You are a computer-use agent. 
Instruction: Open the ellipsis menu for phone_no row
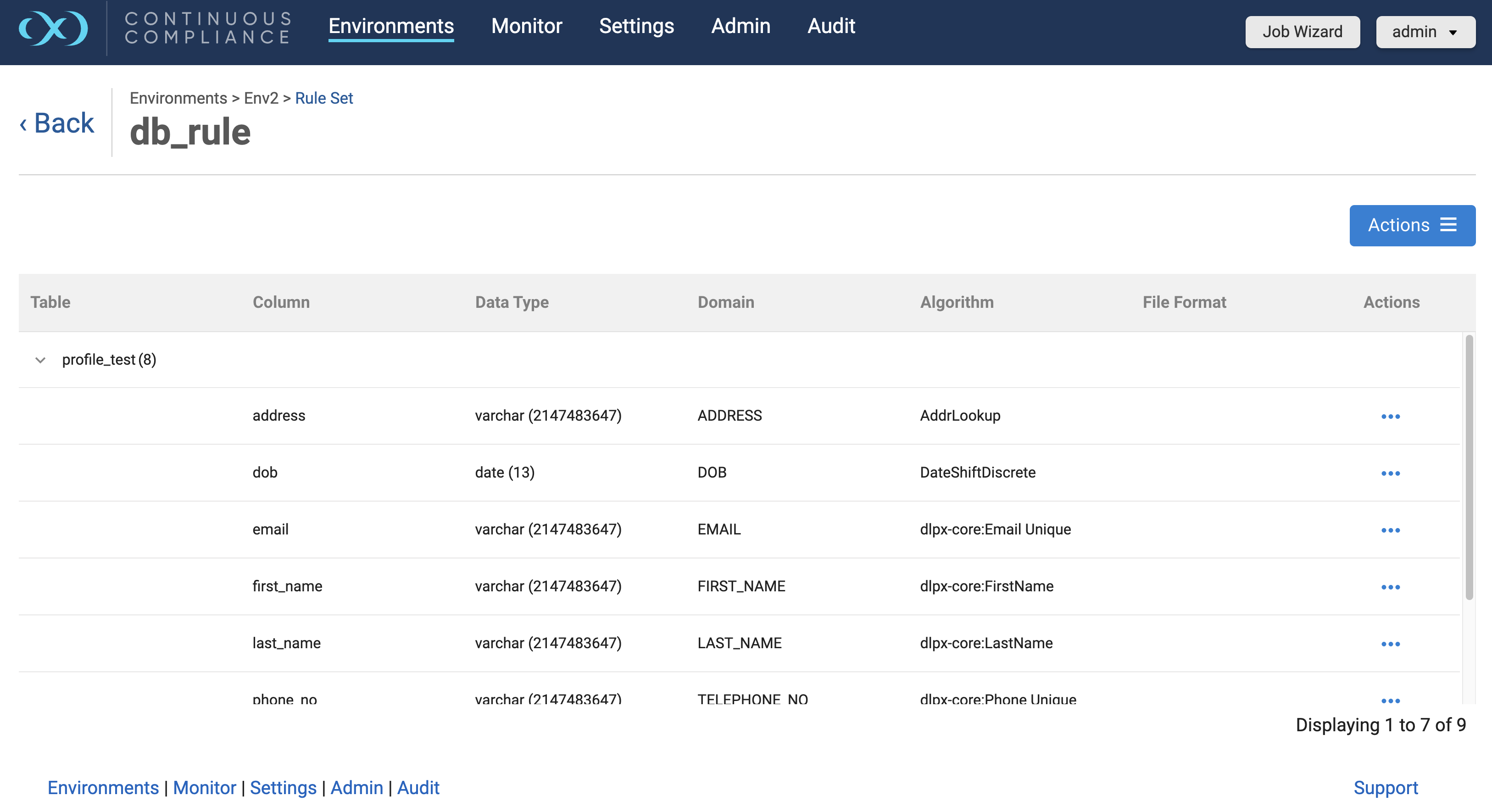[1390, 700]
